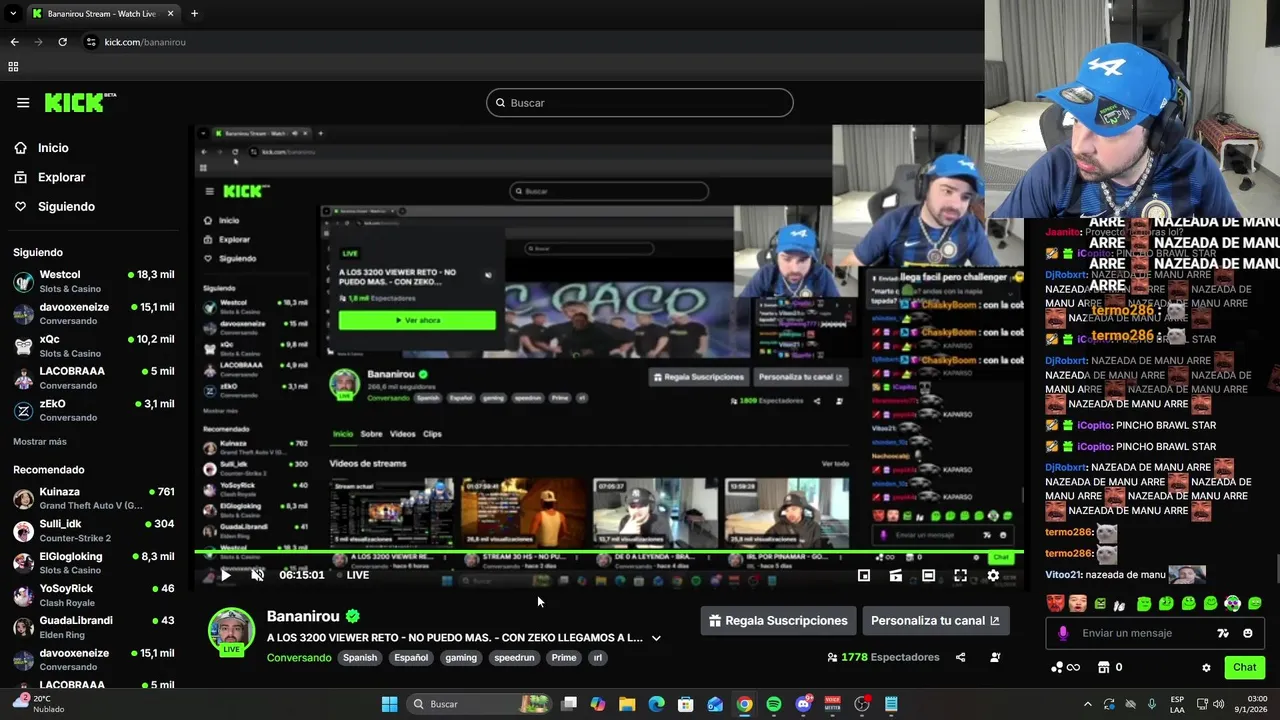Open Kuinaza recommended channel
The height and width of the screenshot is (720, 1280).
(x=94, y=498)
